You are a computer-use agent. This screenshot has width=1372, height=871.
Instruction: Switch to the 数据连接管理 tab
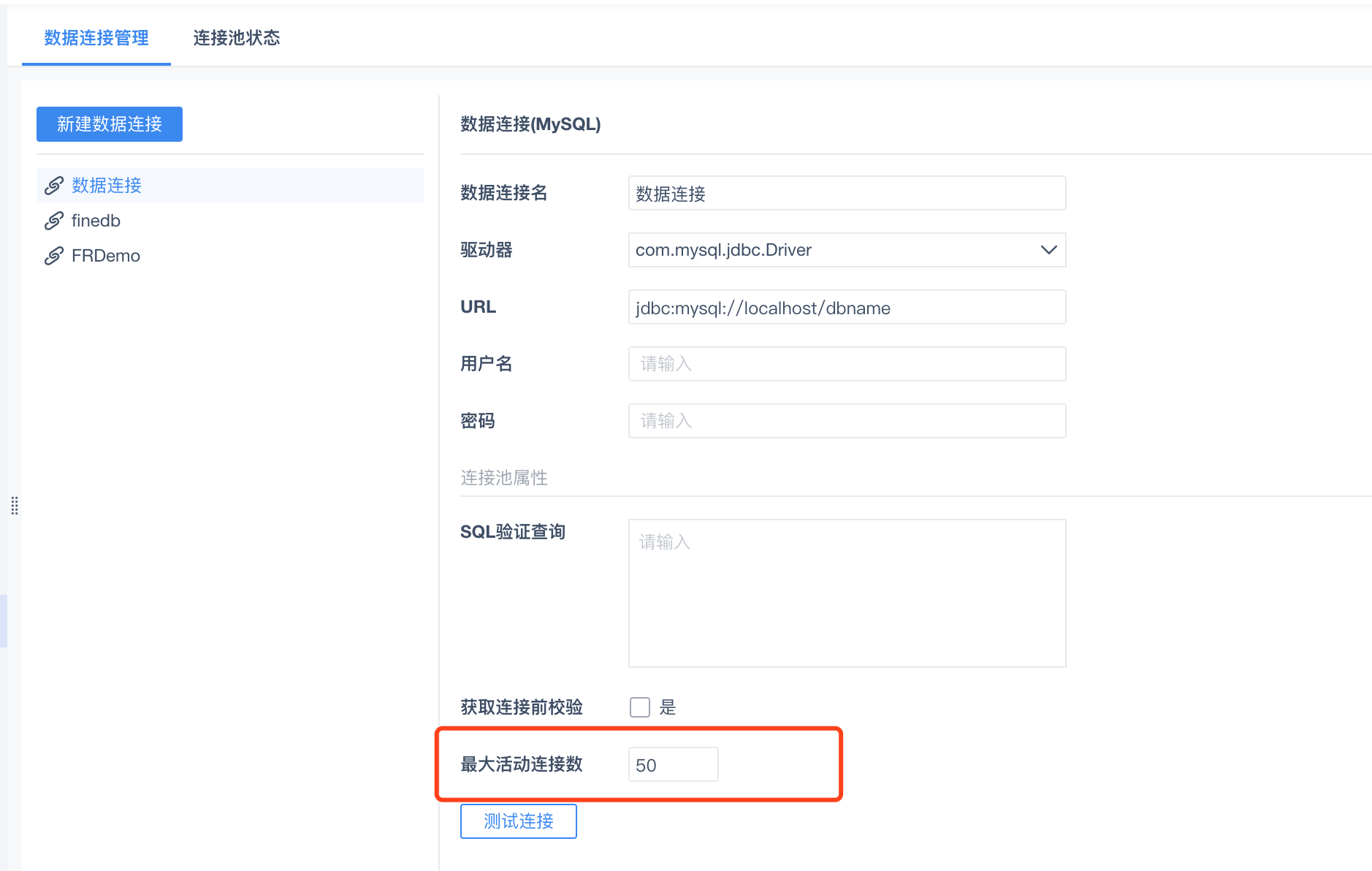pos(96,38)
